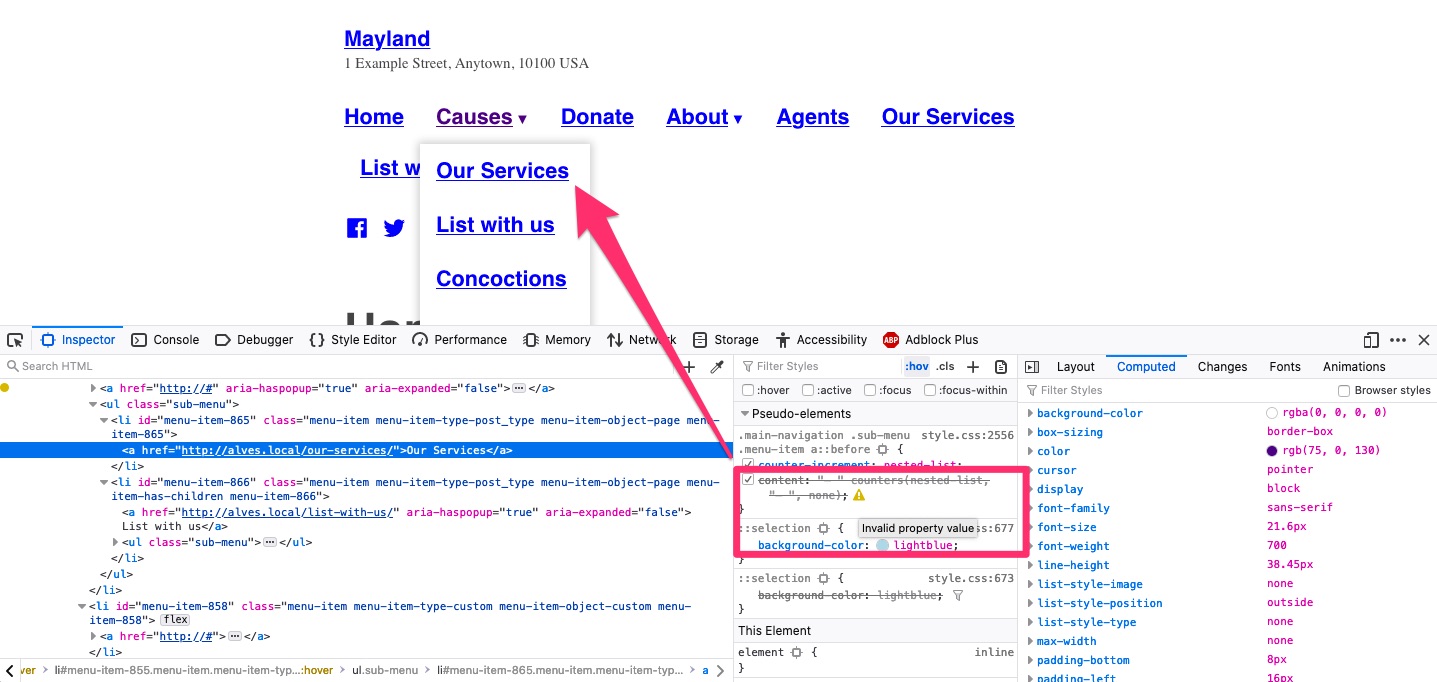Open the DevTools meatball menu
Image resolution: width=1437 pixels, height=682 pixels.
(x=1398, y=339)
